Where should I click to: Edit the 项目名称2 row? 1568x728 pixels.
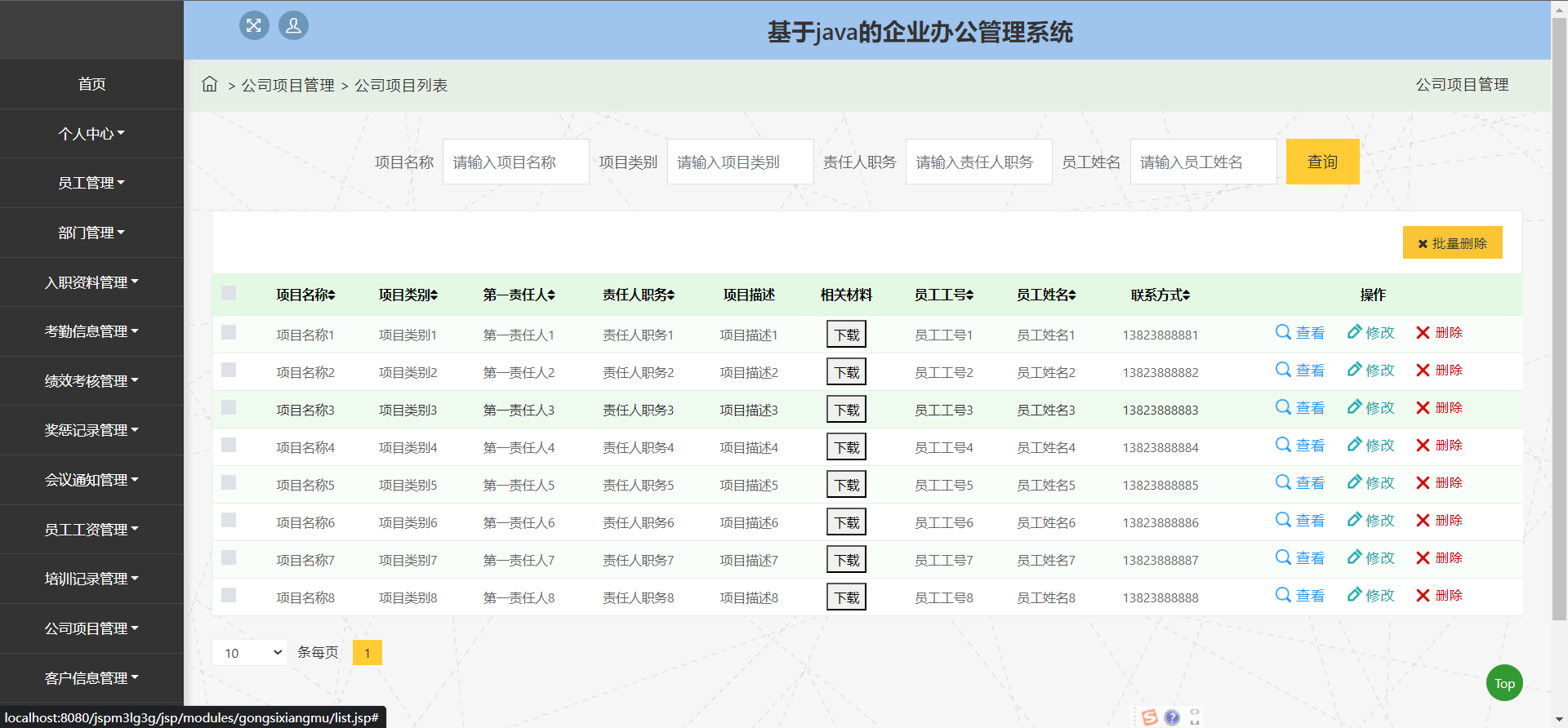(1371, 370)
